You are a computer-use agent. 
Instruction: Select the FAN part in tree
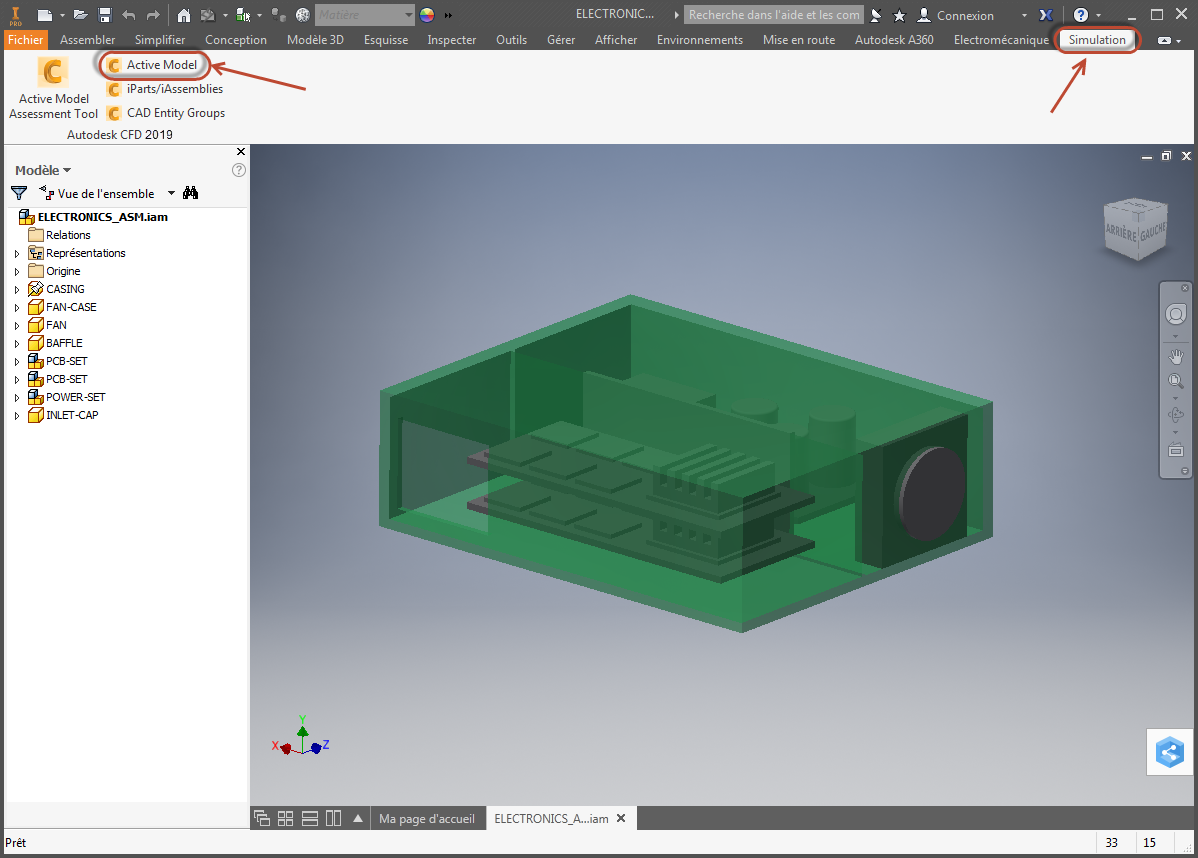[56, 325]
